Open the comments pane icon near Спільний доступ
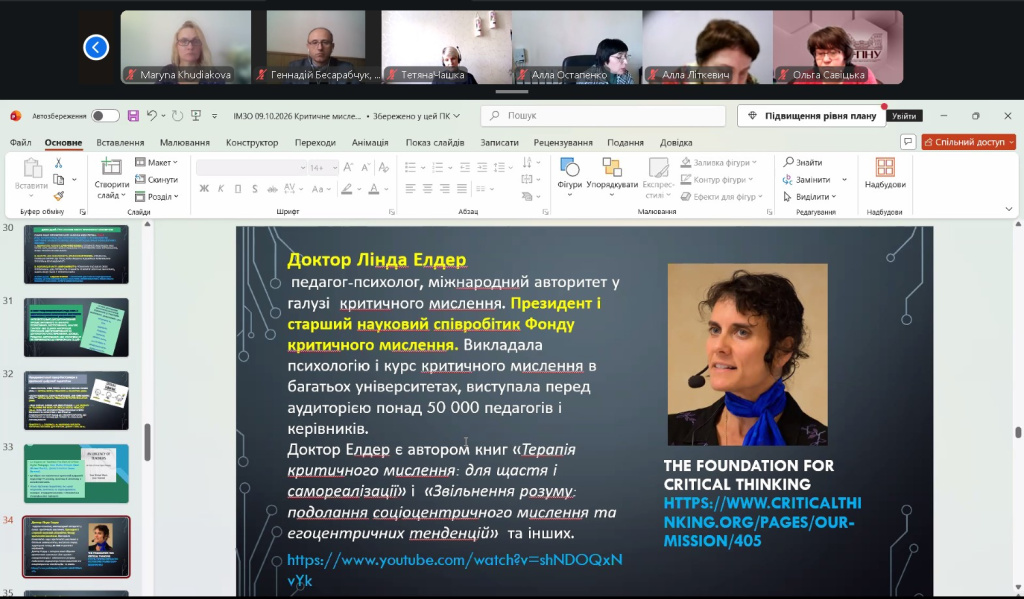1024x599 pixels. [907, 142]
